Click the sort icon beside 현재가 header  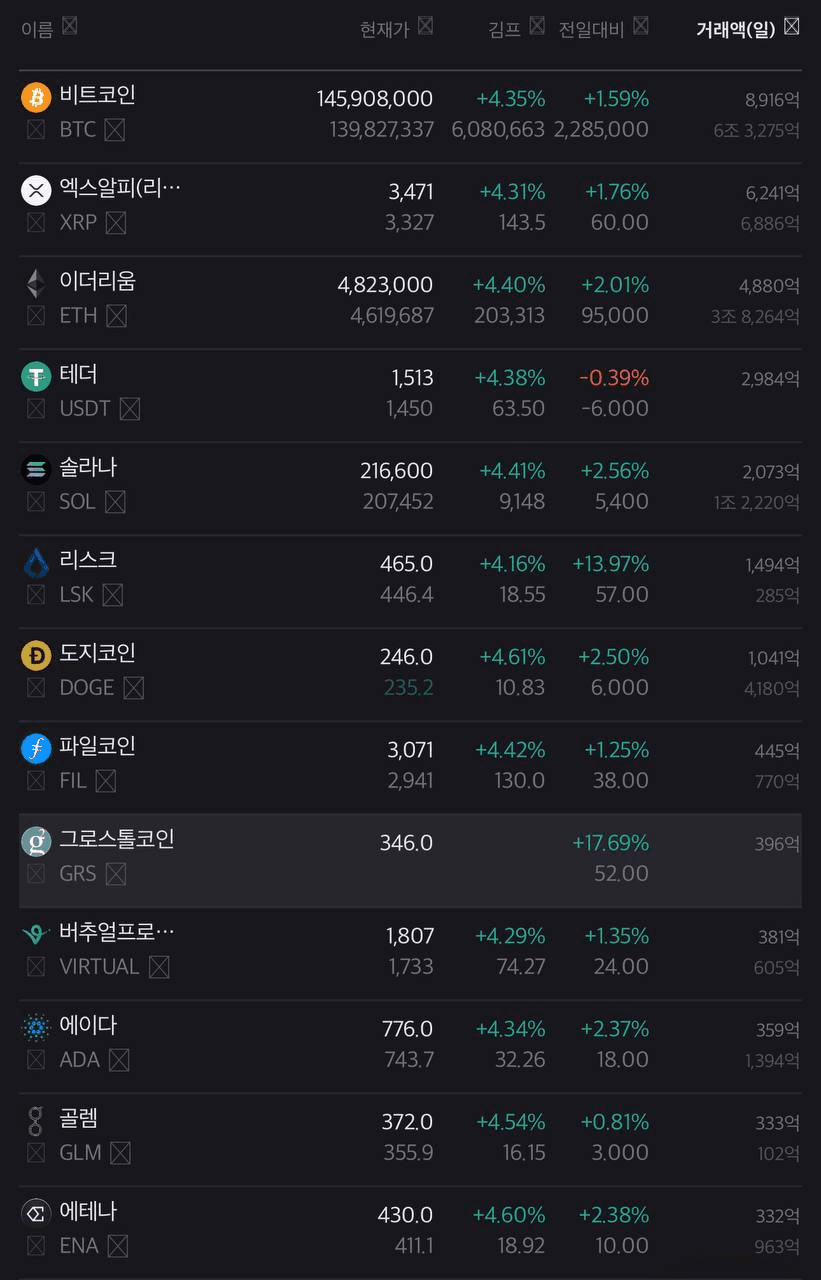point(426,26)
